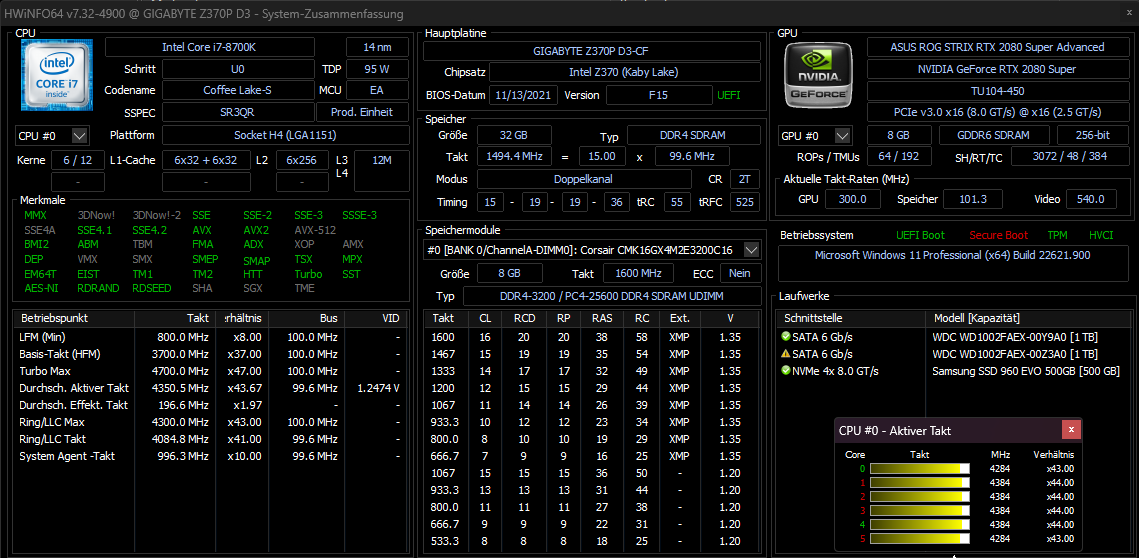1139x558 pixels.
Task: Click the HVCI indicator
Action: (1101, 235)
